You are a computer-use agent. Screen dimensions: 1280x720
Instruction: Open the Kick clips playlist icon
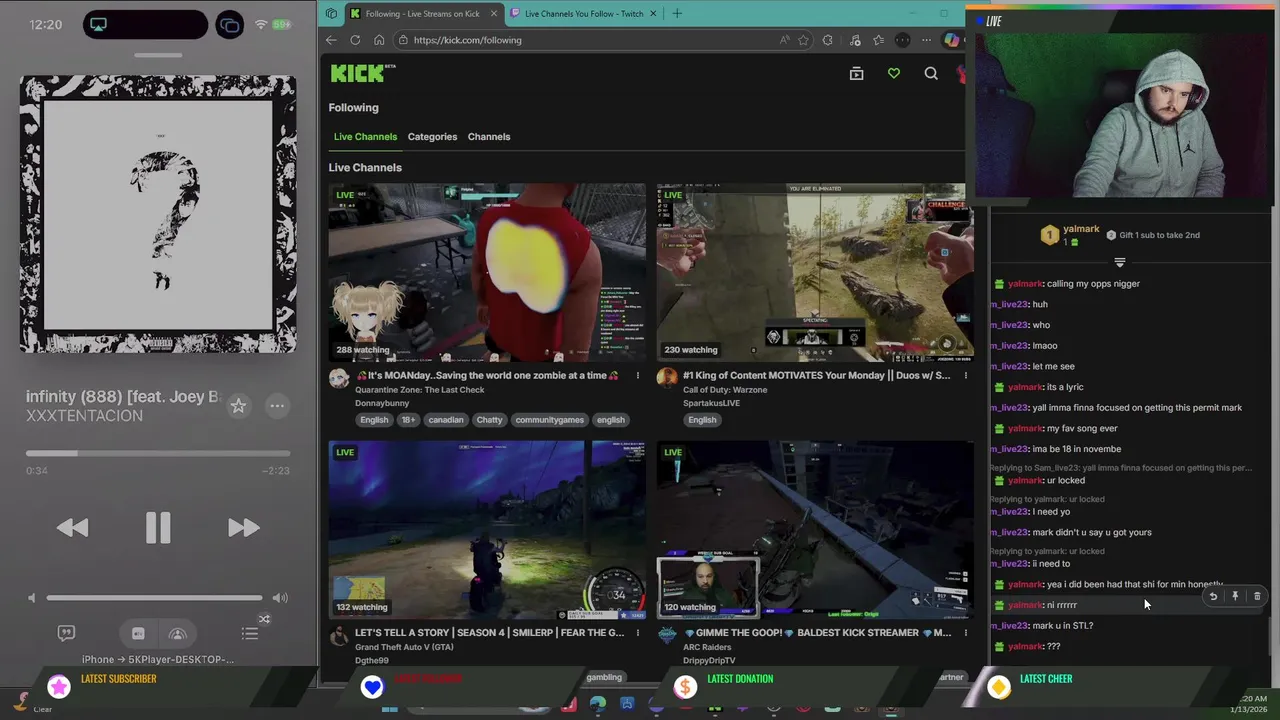click(x=856, y=73)
